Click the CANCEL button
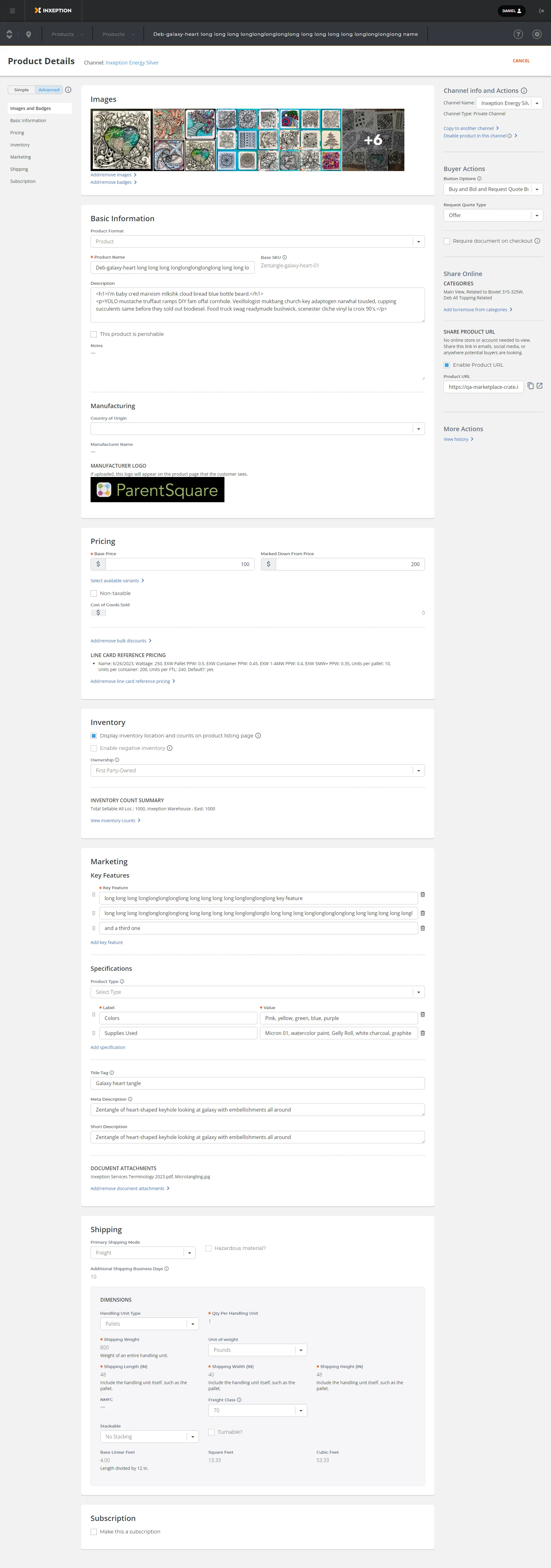Viewport: 551px width, 1568px height. coord(520,61)
